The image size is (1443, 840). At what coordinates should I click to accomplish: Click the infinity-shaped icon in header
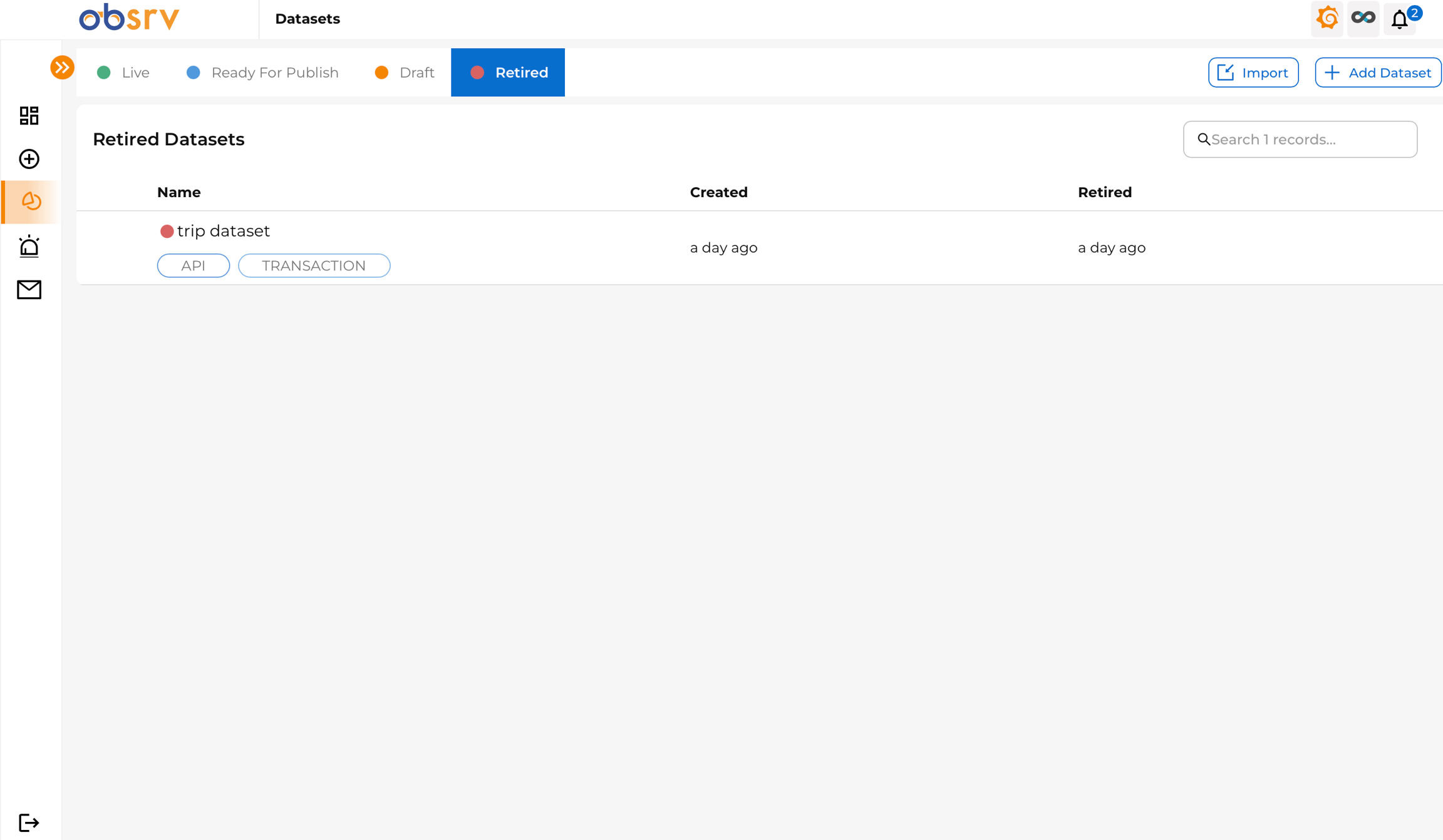tap(1363, 18)
